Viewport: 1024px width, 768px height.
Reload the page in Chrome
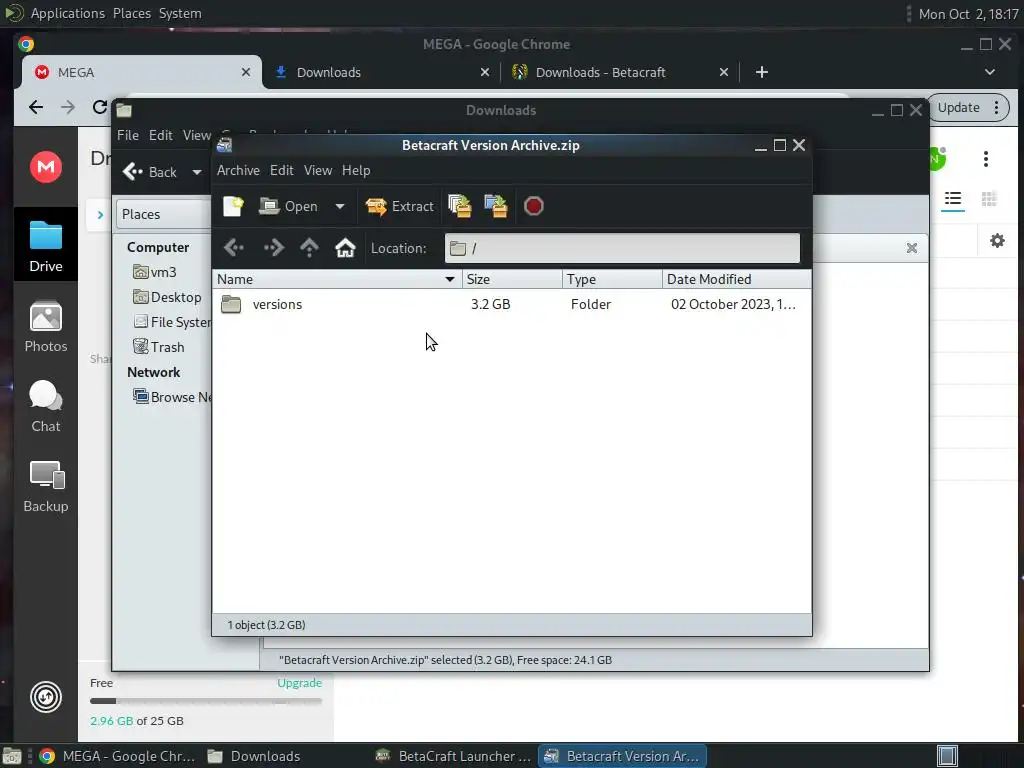point(99,107)
